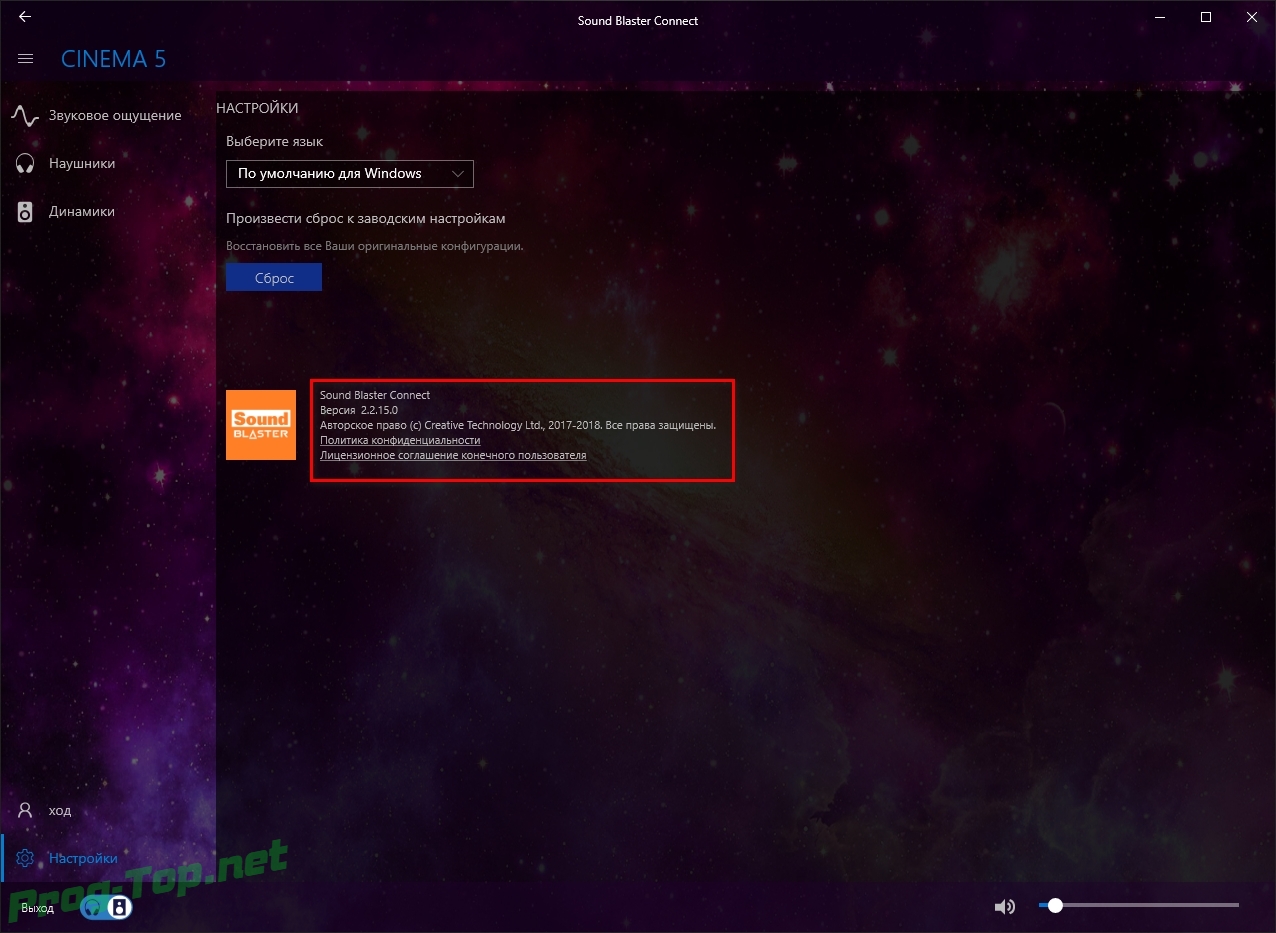Open the Политика конфиденциальности link
This screenshot has height=933, width=1276.
pyautogui.click(x=400, y=440)
